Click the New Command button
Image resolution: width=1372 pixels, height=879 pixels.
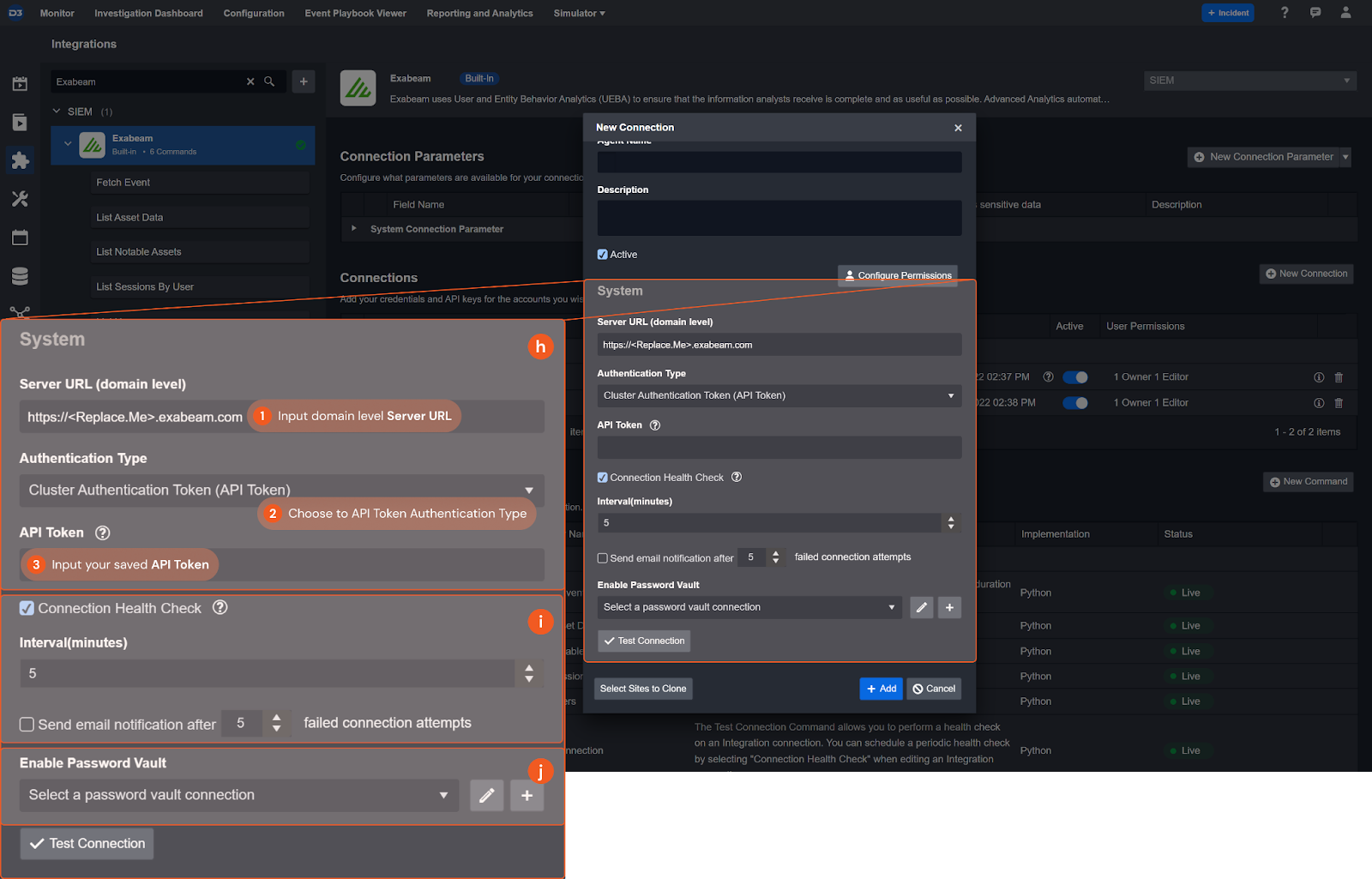pos(1309,482)
